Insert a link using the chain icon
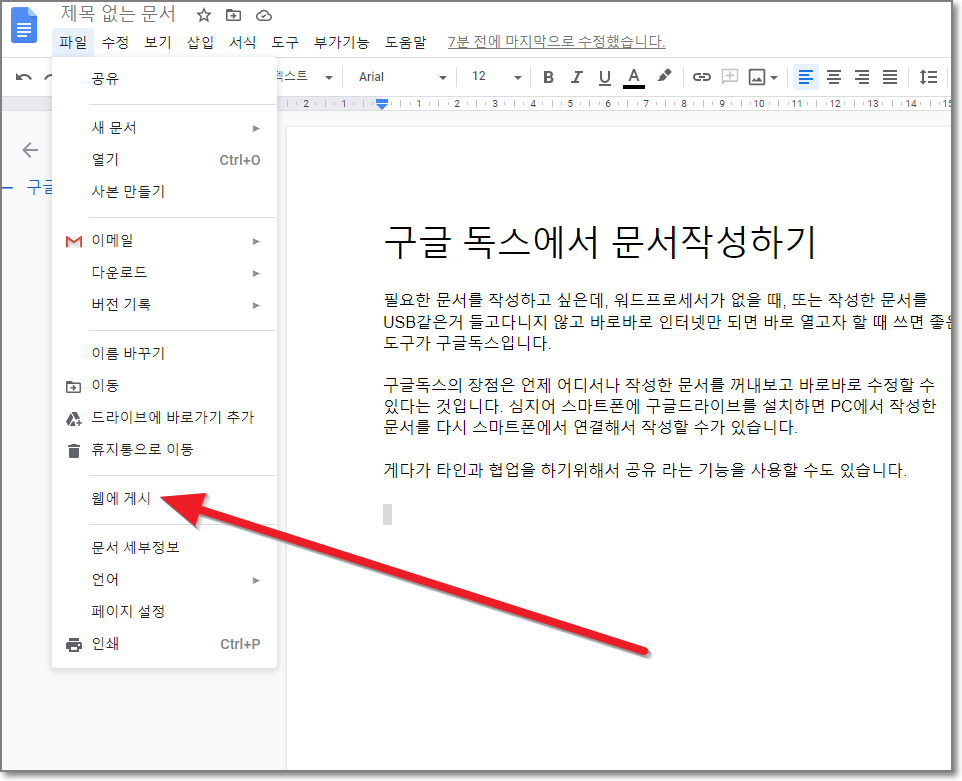This screenshot has height=781, width=962. (x=701, y=77)
